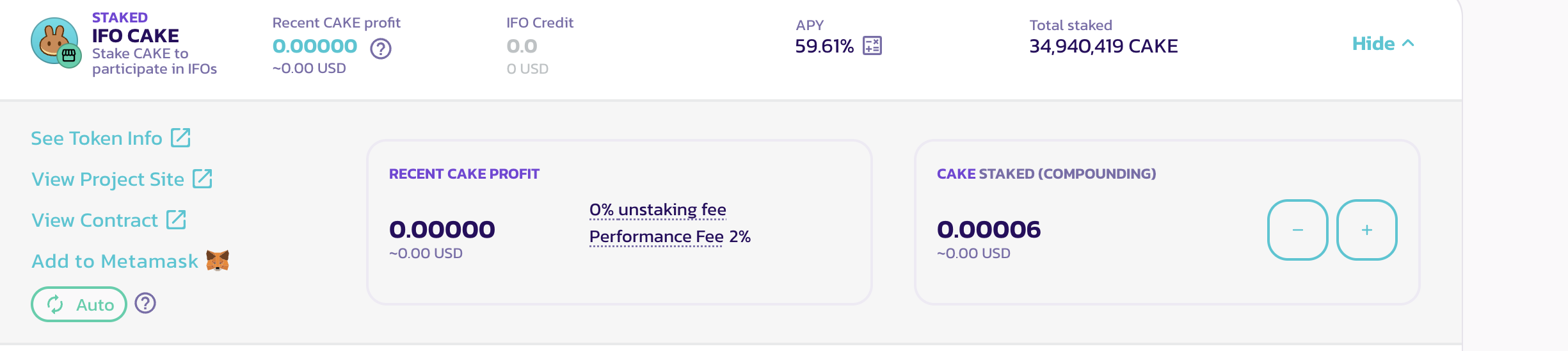Stake more CAKE with the plus button
Screen dimensions: 1568x351
(1366, 230)
